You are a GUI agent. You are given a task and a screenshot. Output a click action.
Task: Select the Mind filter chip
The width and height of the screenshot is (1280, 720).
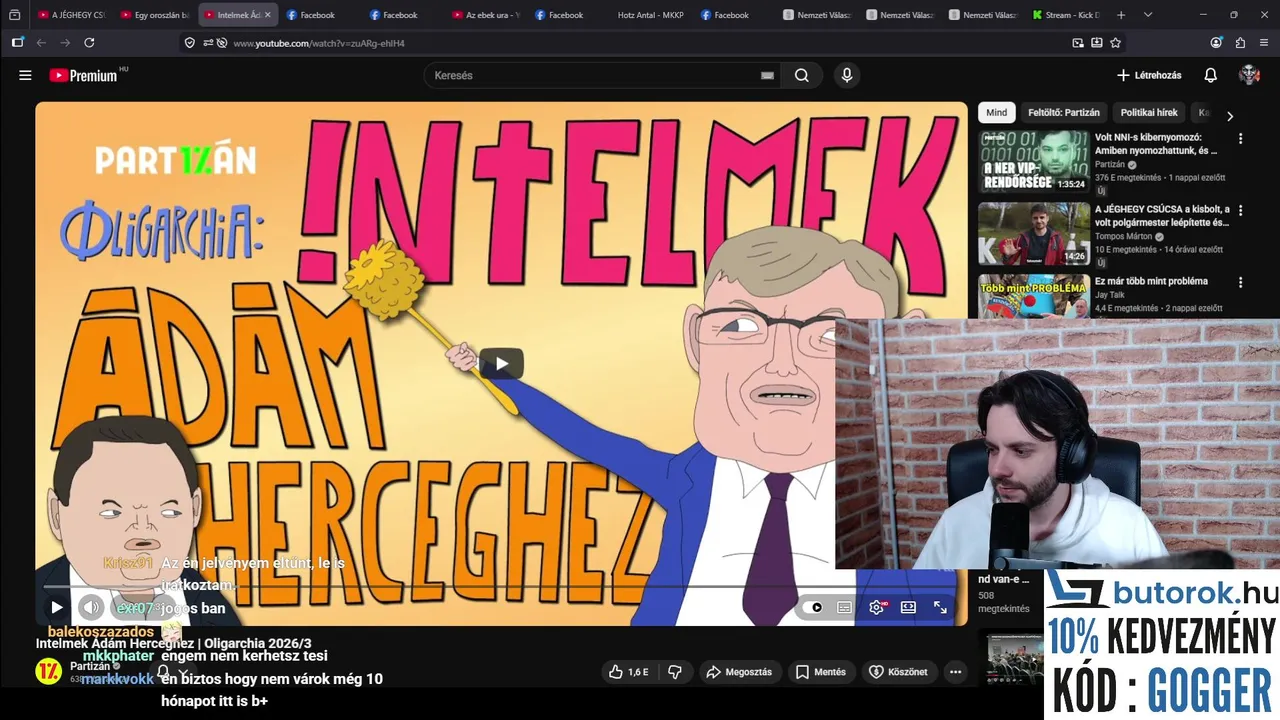pyautogui.click(x=996, y=113)
